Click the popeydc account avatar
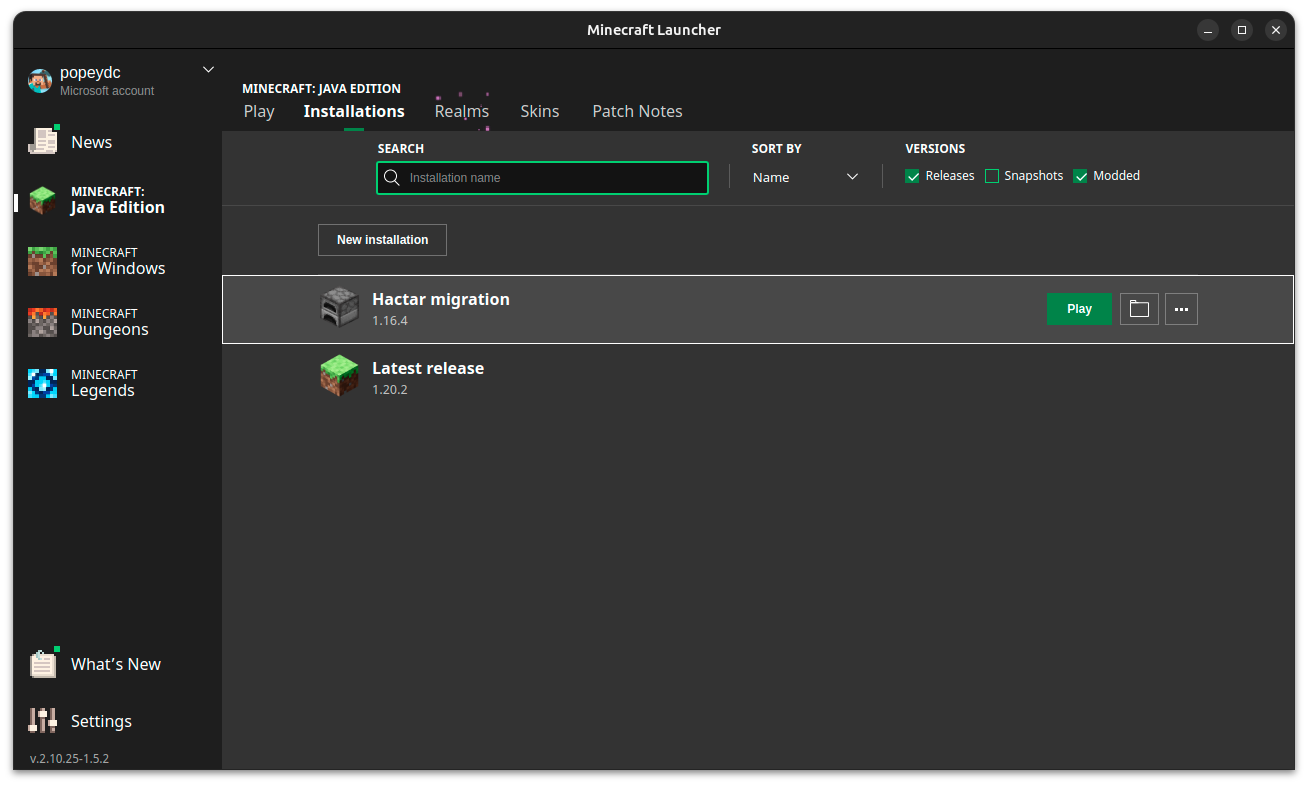The width and height of the screenshot is (1308, 786). click(x=40, y=81)
